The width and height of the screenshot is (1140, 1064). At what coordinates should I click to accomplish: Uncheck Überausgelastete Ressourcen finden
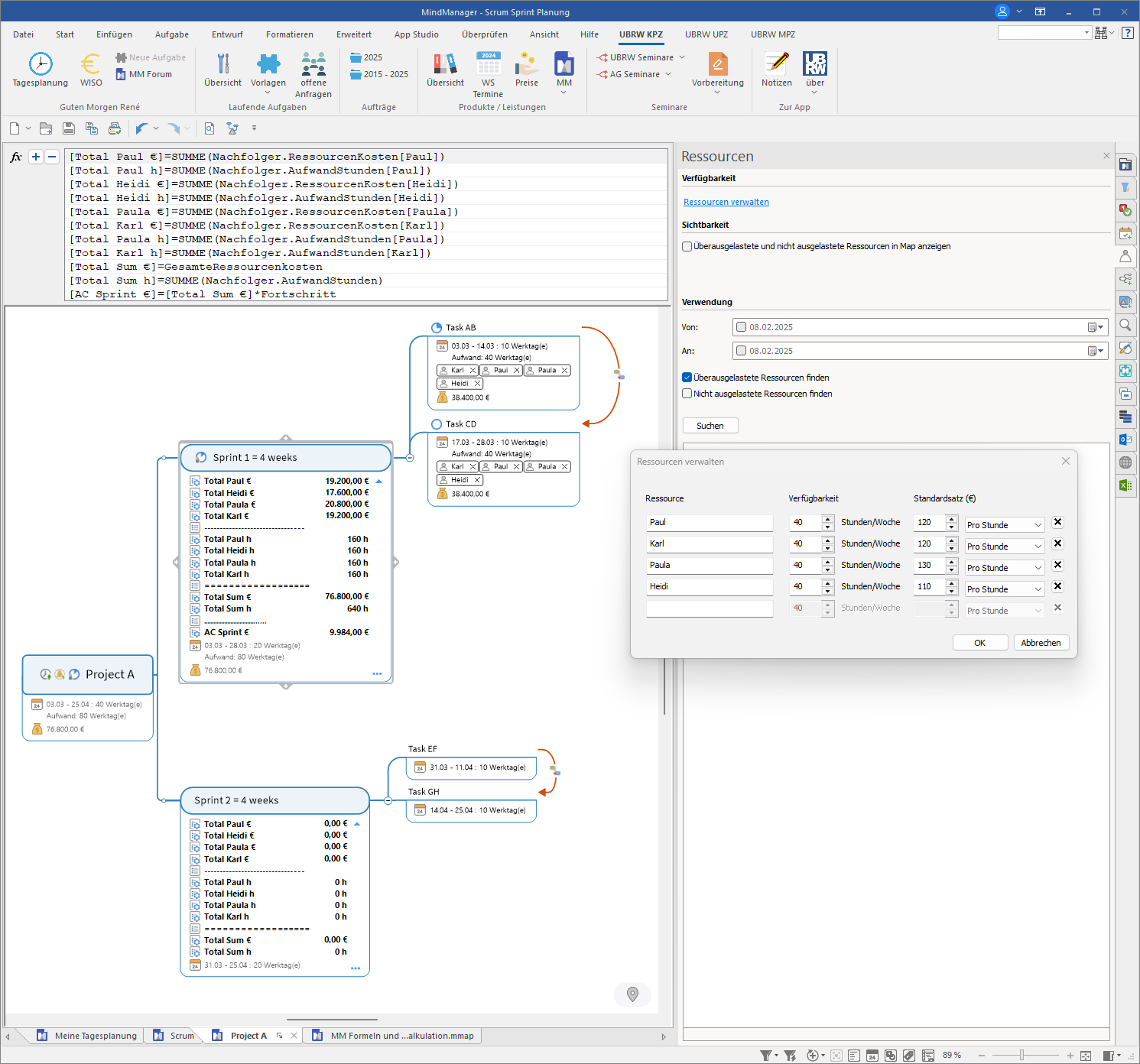pos(687,378)
